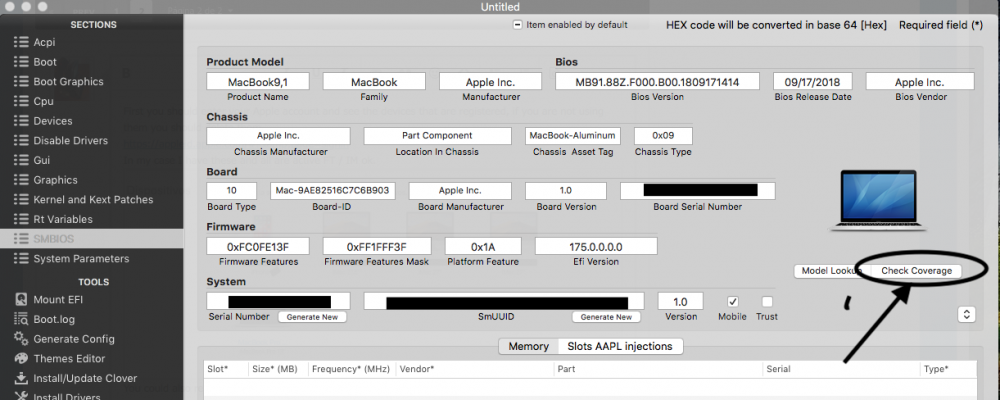This screenshot has height=400, width=1000.
Task: Edit the Chassis Manufacturer field
Action: click(278, 136)
